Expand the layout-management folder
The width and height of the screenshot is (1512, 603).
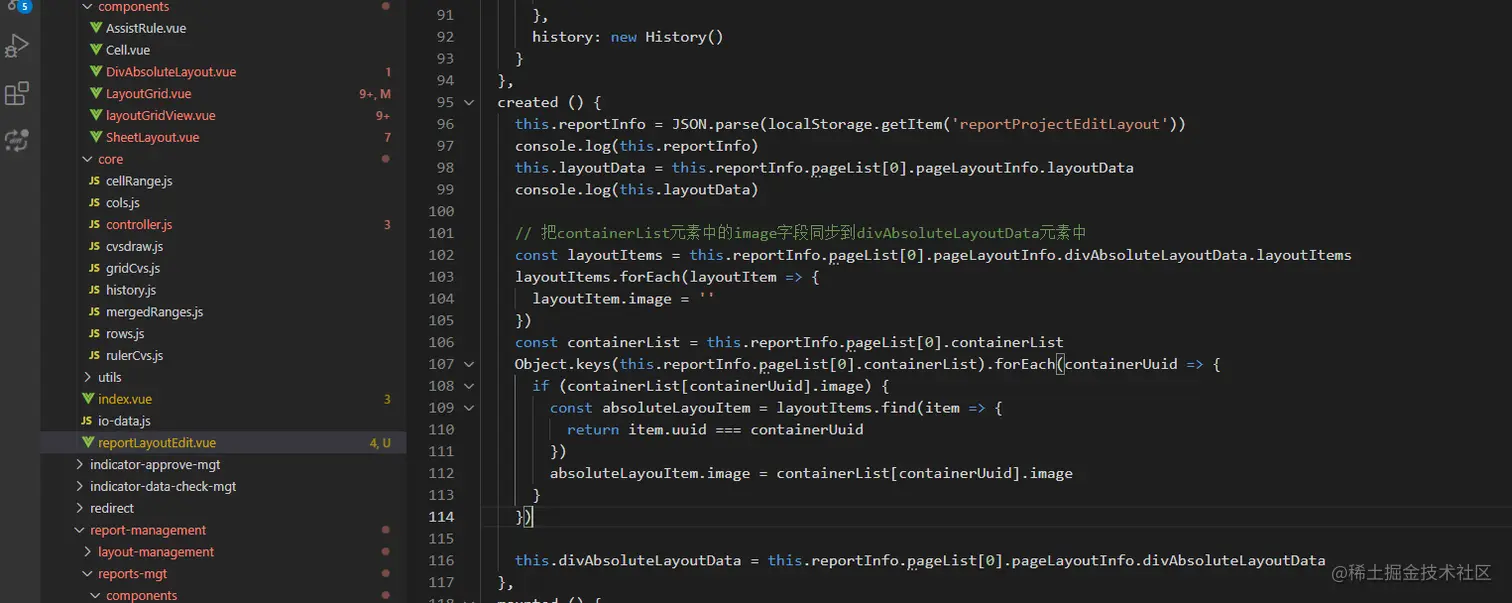88,552
